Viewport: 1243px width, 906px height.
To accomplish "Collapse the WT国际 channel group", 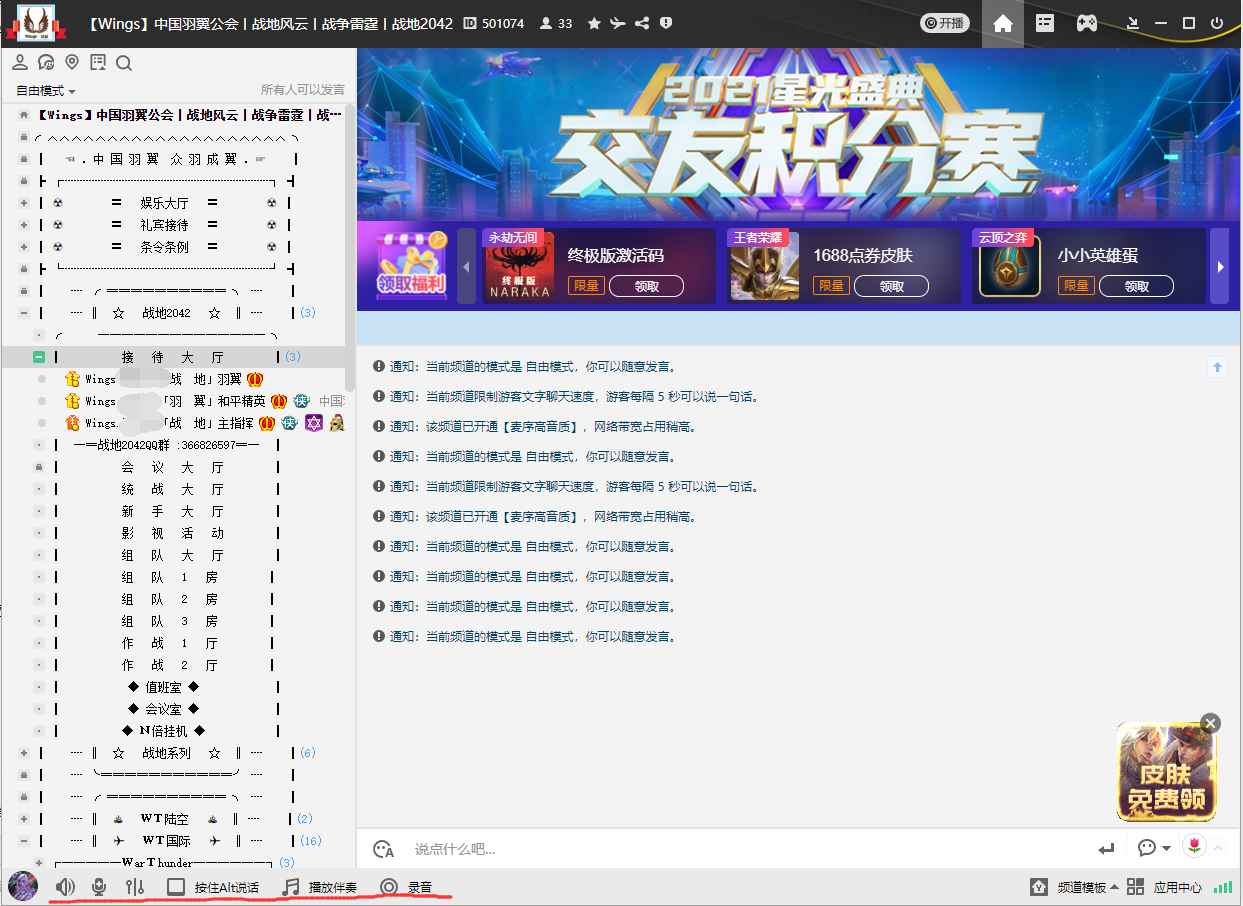I will pos(24,841).
